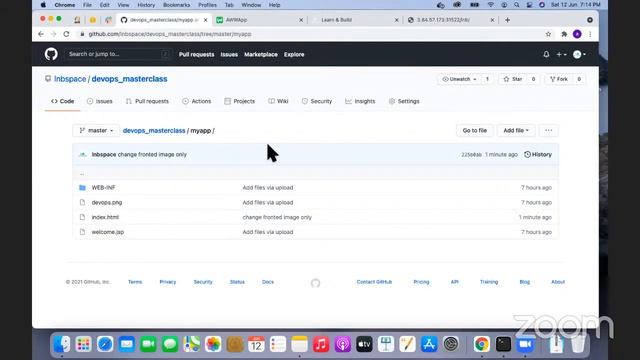Expand the Add file dropdown
Image resolution: width=640 pixels, height=360 pixels.
[516, 131]
